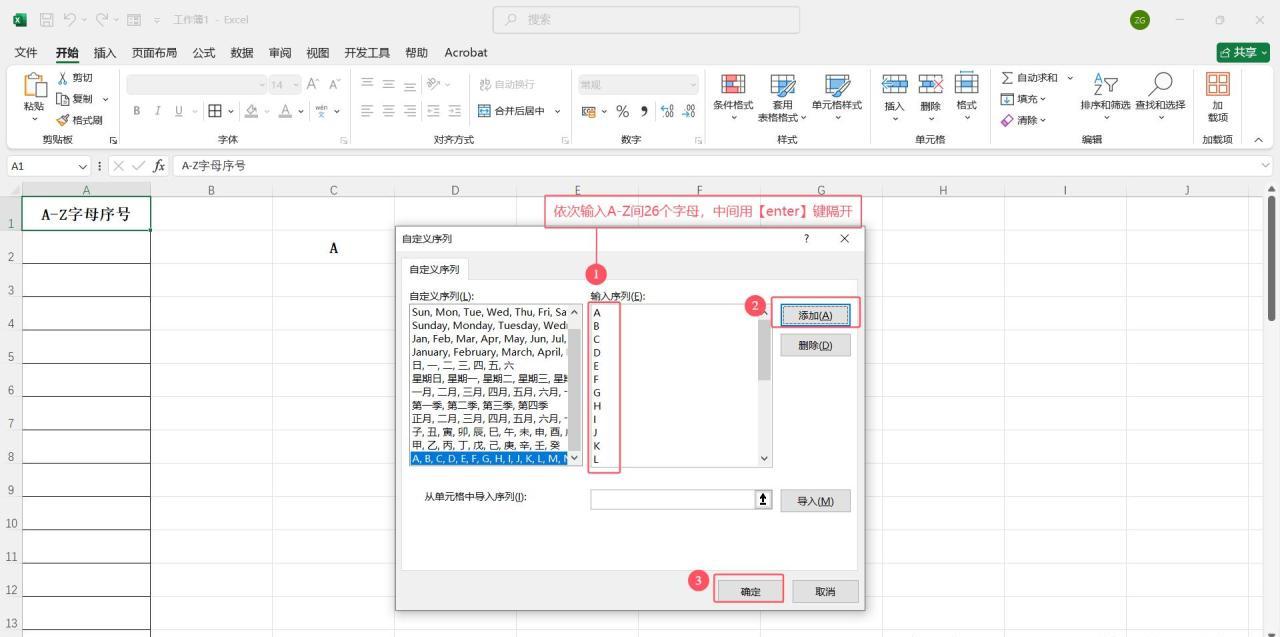Toggle center horizontal alignment
This screenshot has width=1280, height=637.
389,111
